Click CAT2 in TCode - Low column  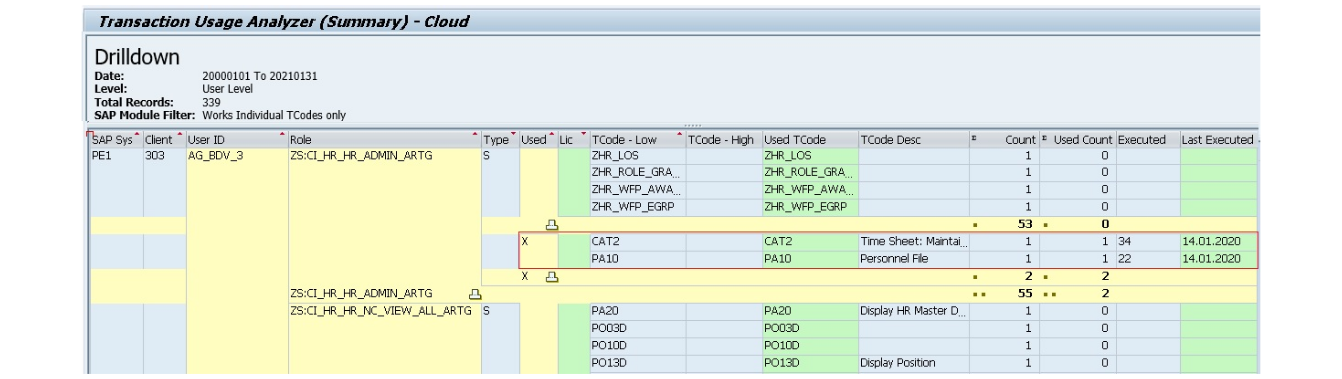pyautogui.click(x=636, y=241)
